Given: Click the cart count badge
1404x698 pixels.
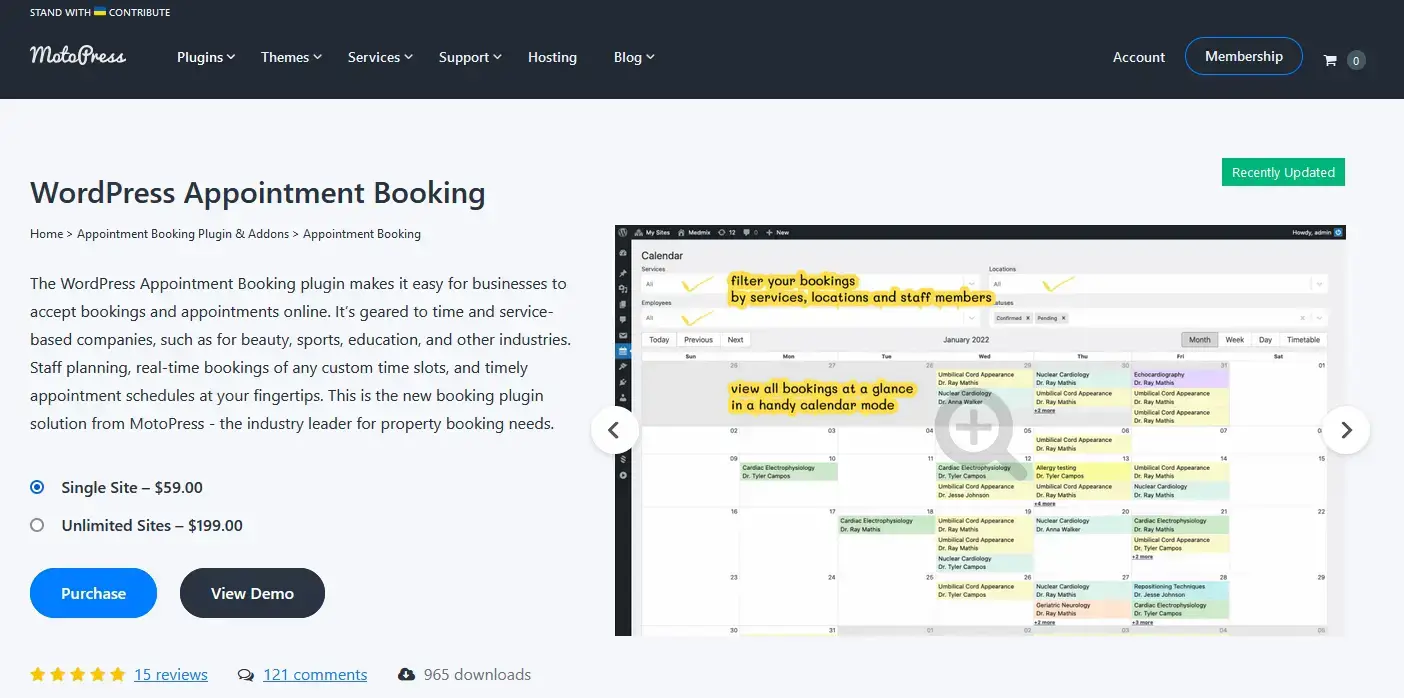Looking at the screenshot, I should click(x=1356, y=60).
